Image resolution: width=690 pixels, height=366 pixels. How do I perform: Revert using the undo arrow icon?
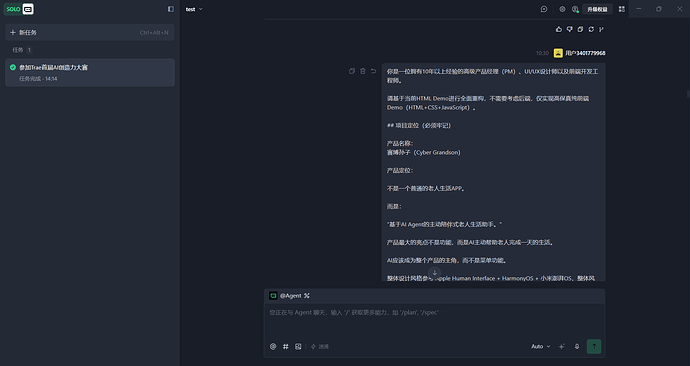tap(373, 71)
